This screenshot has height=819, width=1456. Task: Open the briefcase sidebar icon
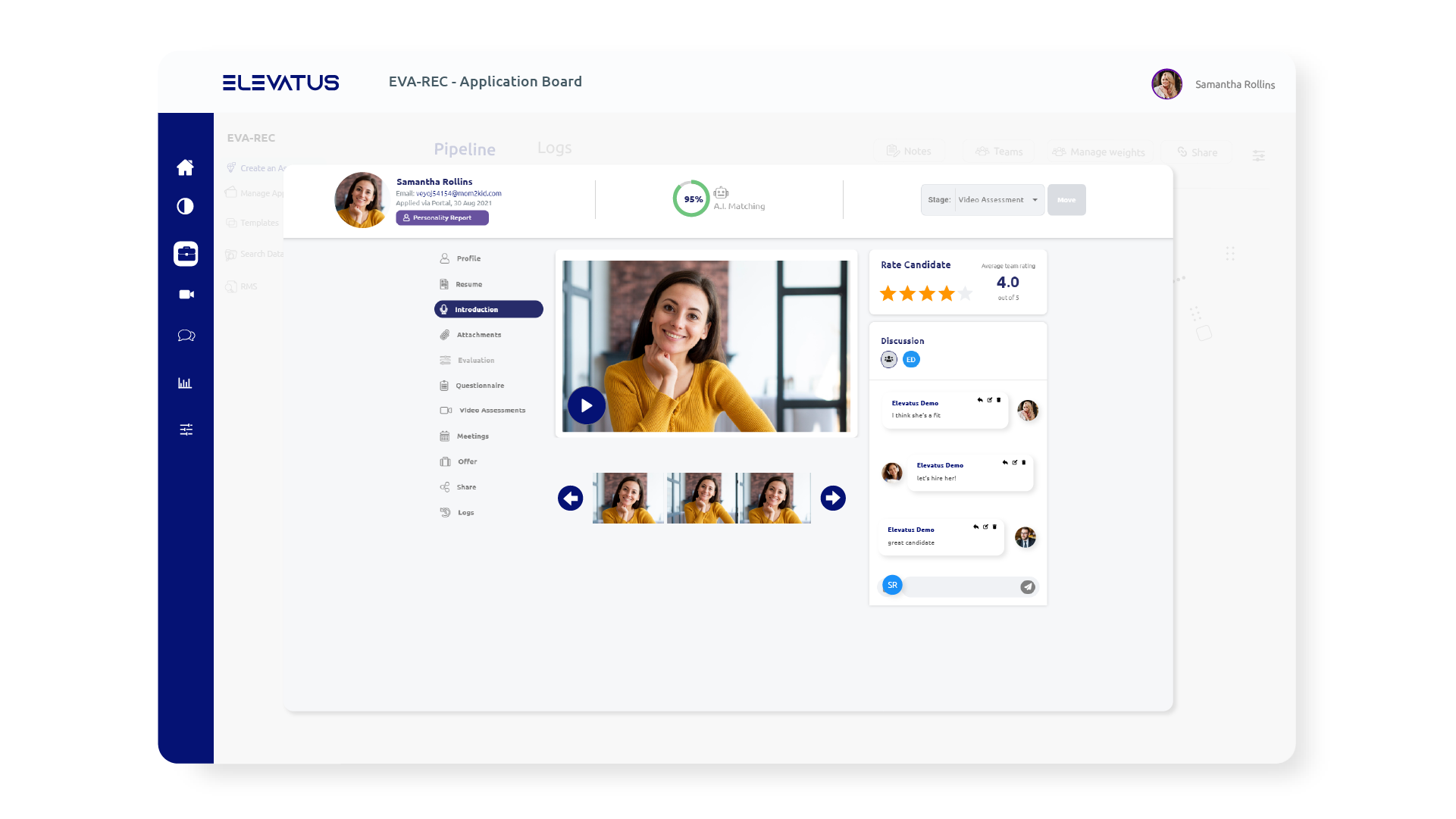pos(186,254)
